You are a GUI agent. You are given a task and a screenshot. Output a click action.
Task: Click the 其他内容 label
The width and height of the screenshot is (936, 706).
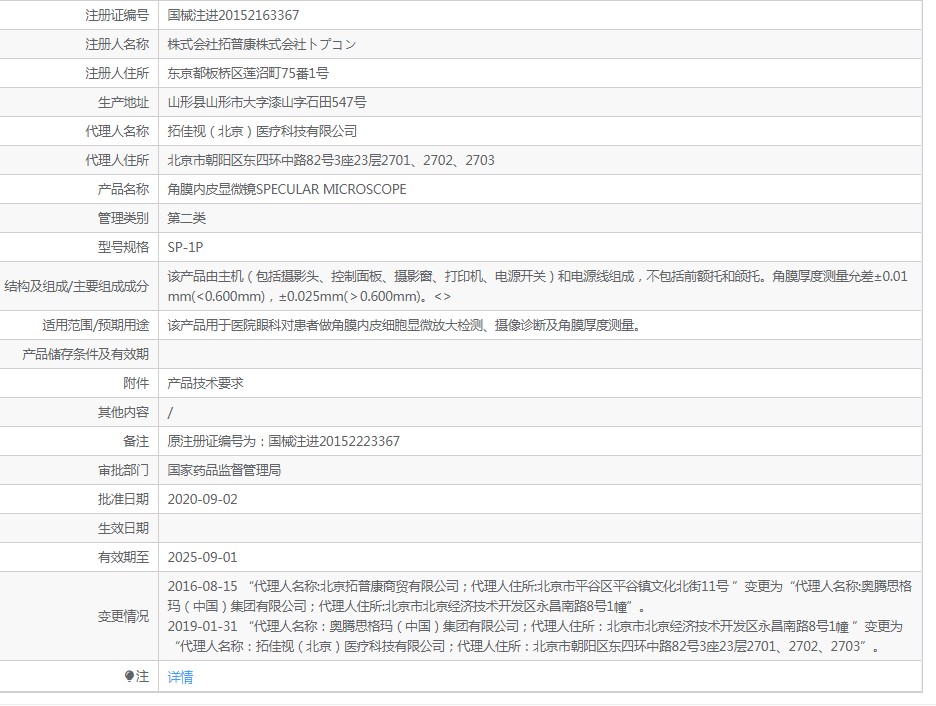coord(124,412)
